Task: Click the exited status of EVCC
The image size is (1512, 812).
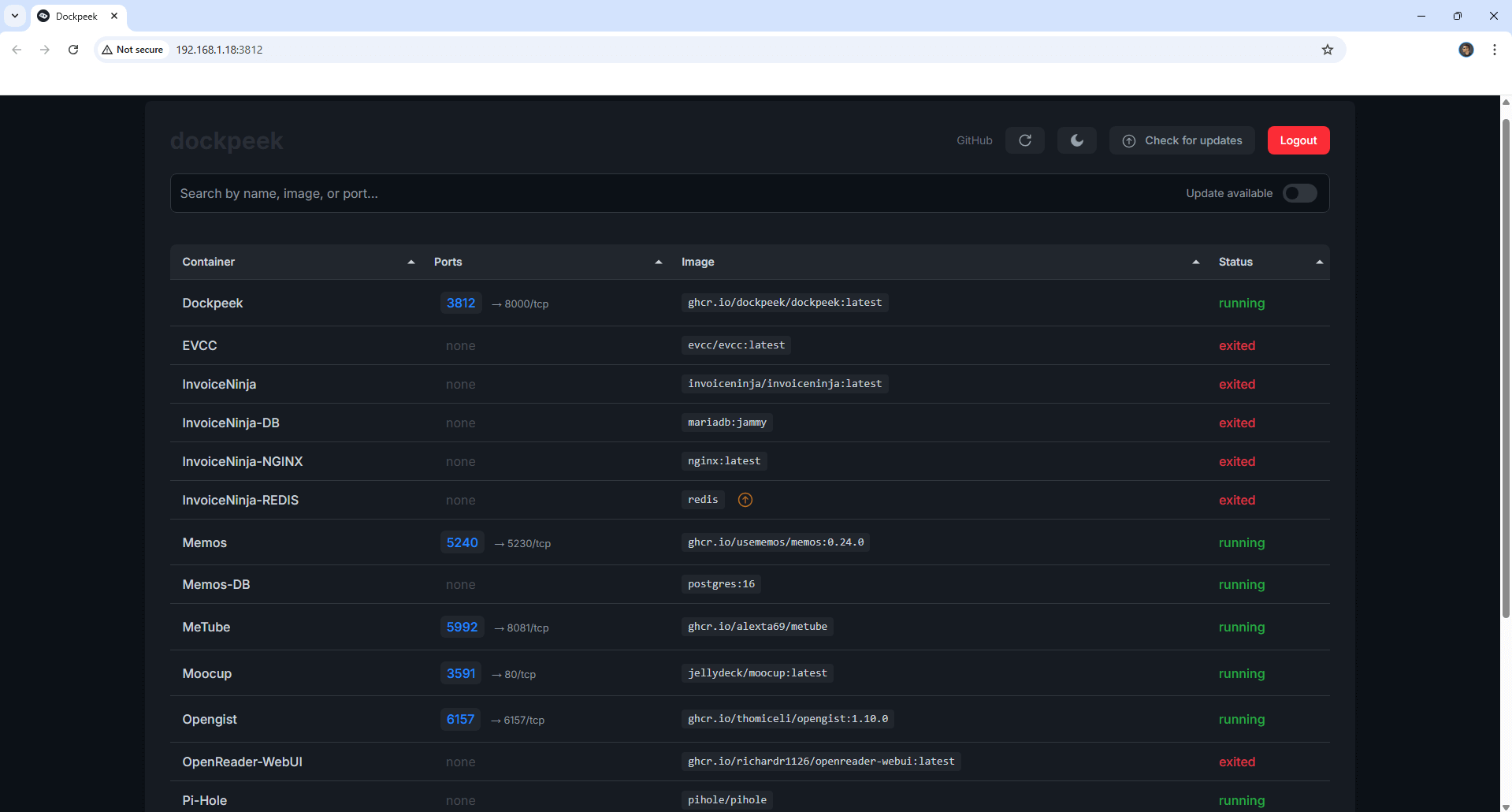Action: (1237, 345)
